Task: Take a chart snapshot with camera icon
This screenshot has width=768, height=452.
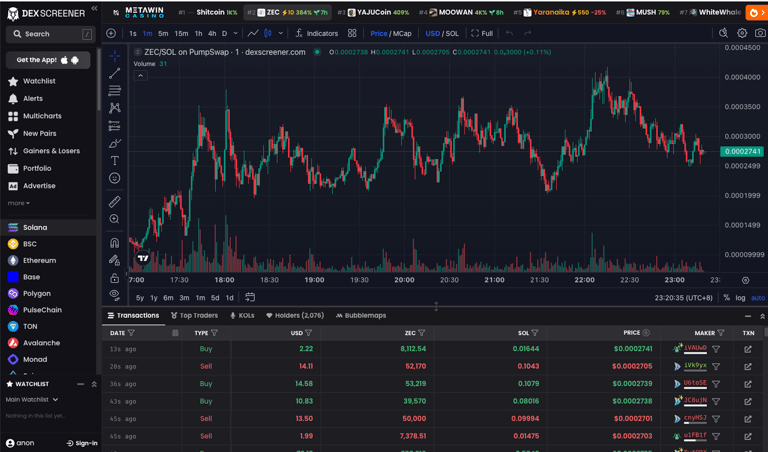Action: (x=760, y=33)
